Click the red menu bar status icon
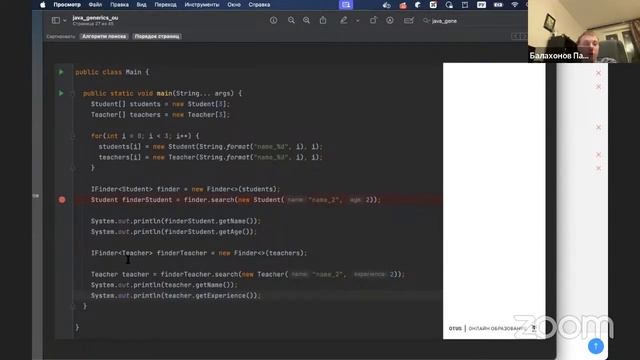This screenshot has height=360, width=640. (403, 5)
